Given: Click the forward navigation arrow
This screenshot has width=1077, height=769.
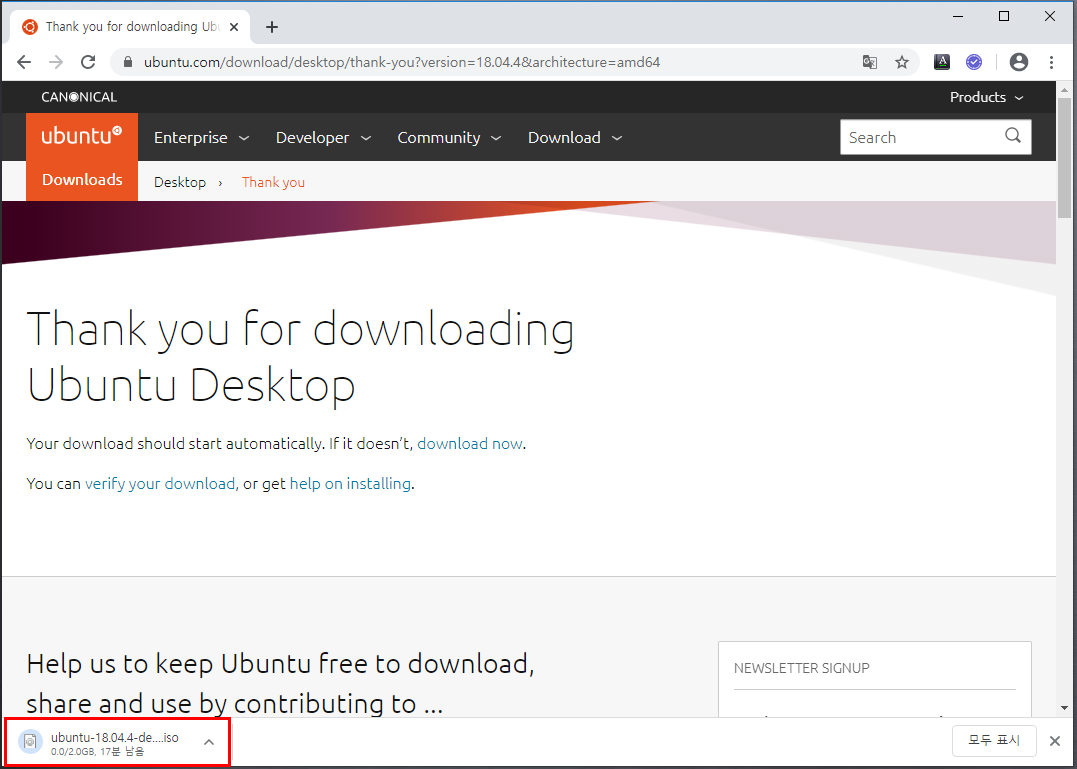Looking at the screenshot, I should (56, 62).
